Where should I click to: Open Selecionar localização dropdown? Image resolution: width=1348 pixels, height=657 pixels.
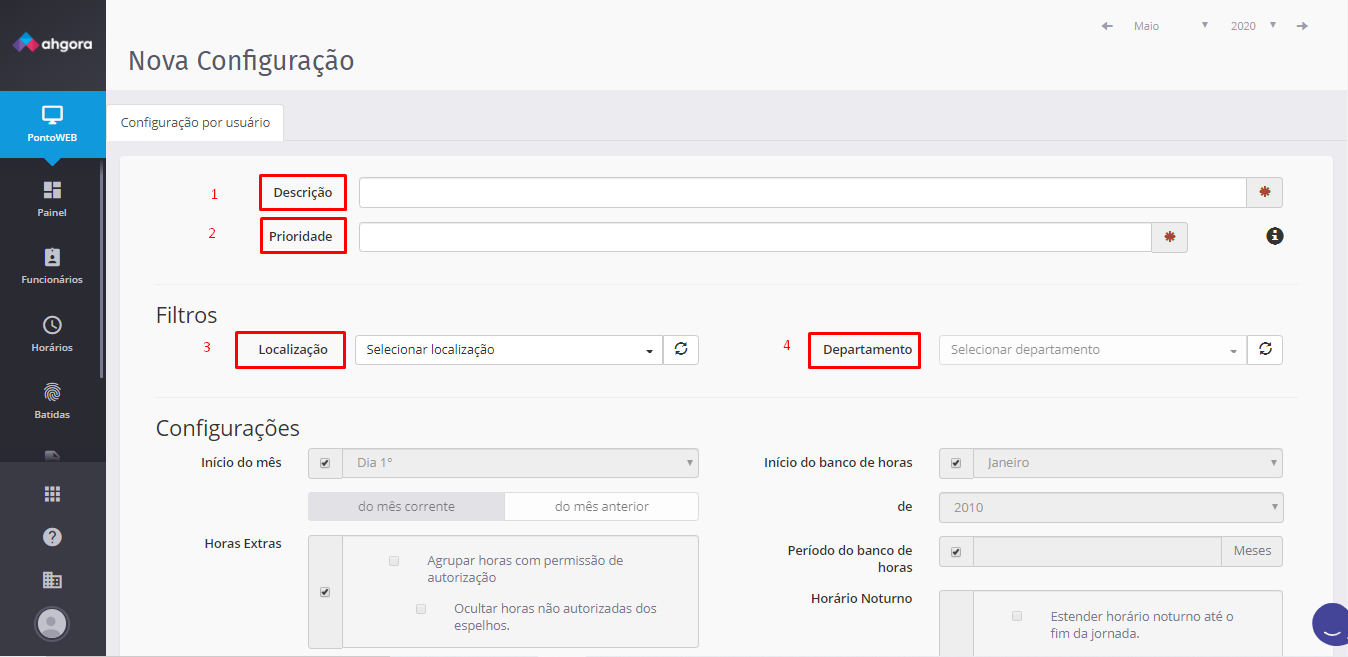509,350
